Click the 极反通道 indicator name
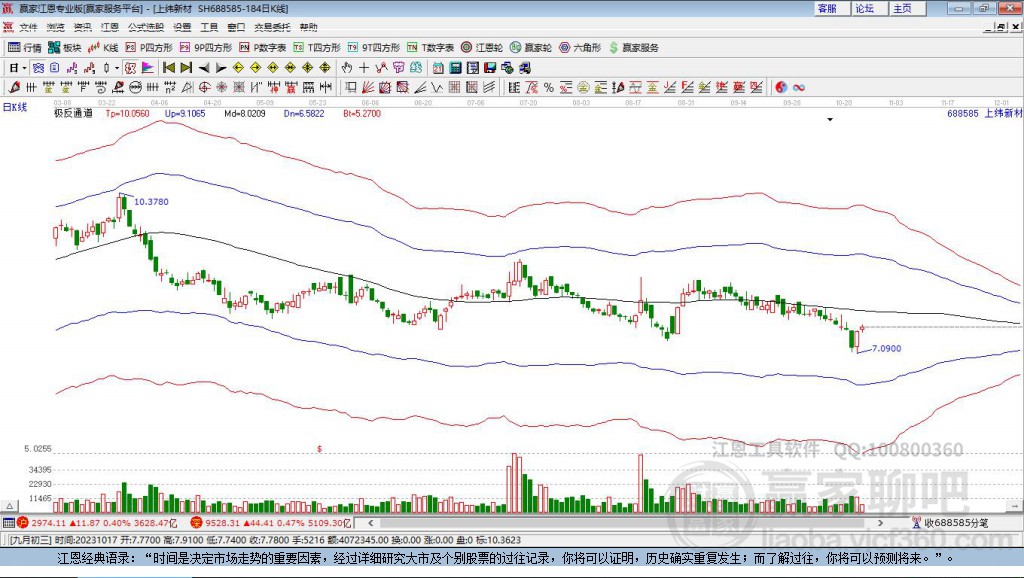 point(73,113)
